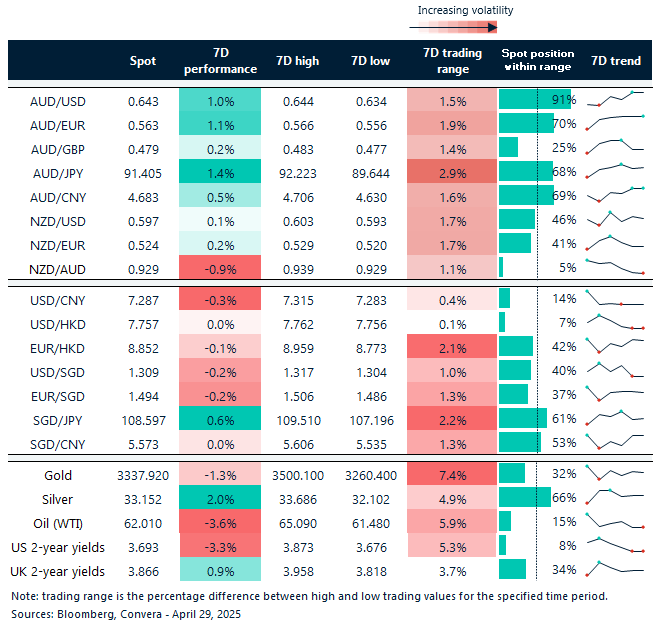This screenshot has height=631, width=658.
Task: Click the Increasing volatility arrow legend
Action: click(453, 28)
